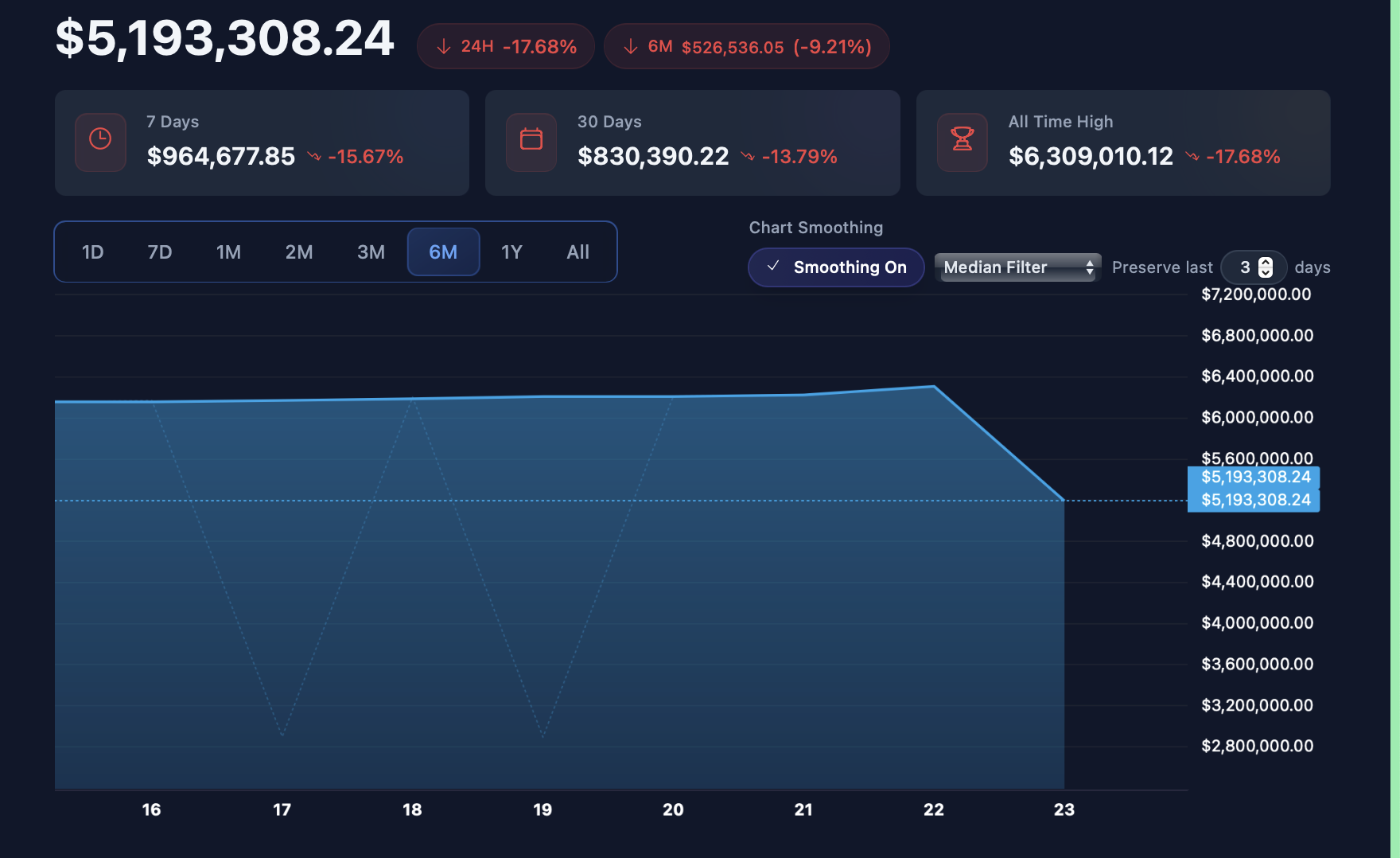Switch to the 7D time range
The image size is (1400, 858).
[x=159, y=252]
